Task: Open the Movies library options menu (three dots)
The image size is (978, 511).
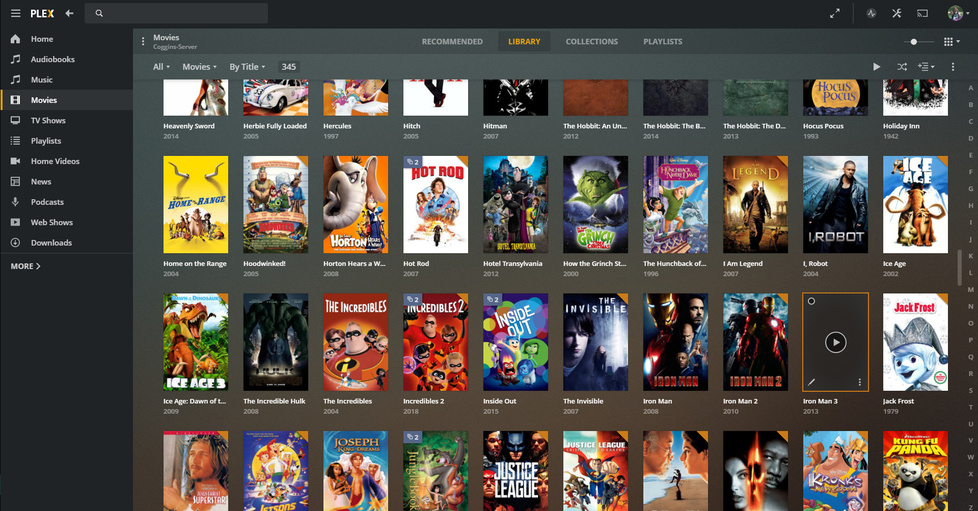Action: [143, 41]
